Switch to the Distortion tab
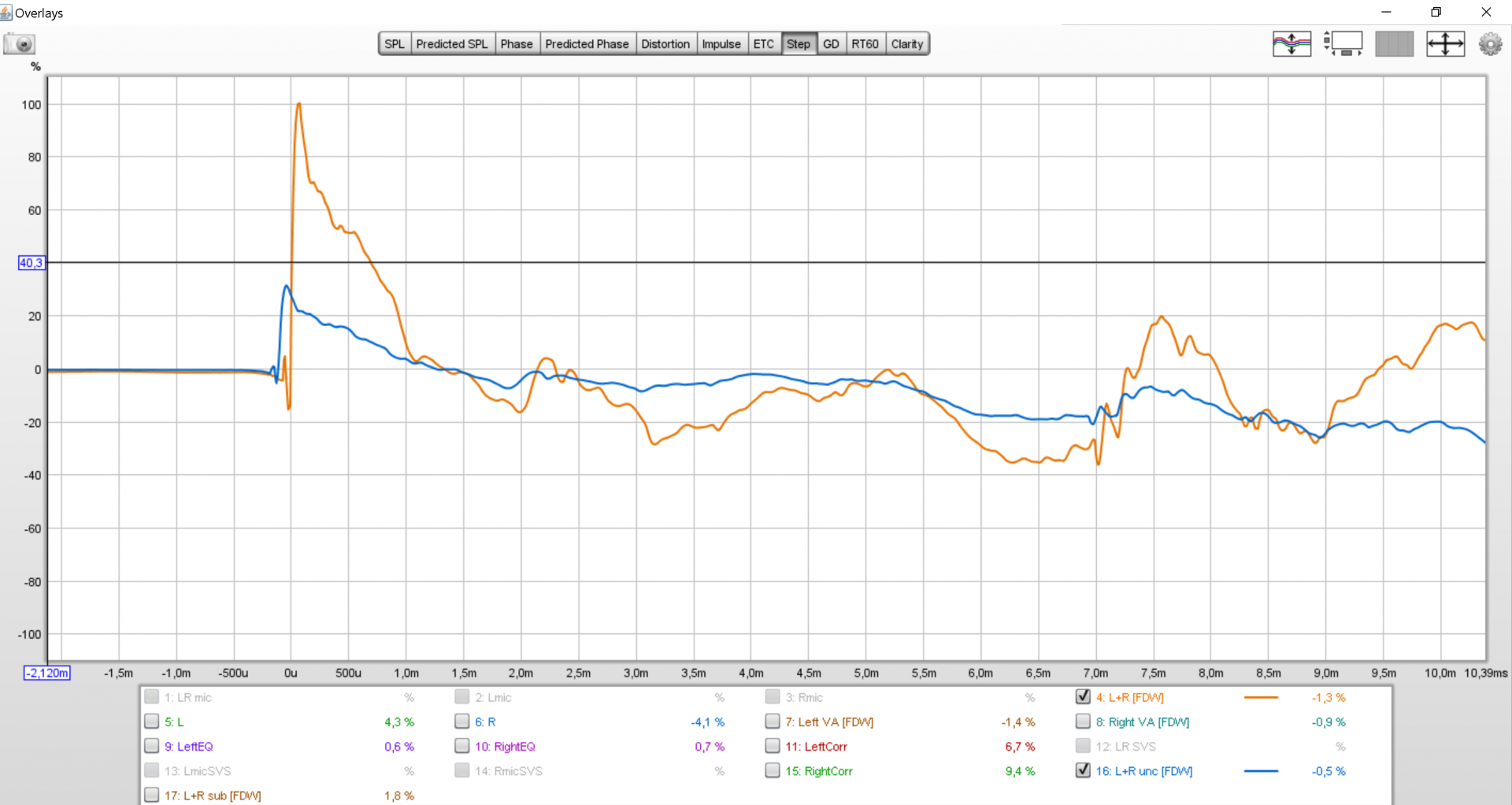Screen dimensions: 1512x805 coord(665,44)
